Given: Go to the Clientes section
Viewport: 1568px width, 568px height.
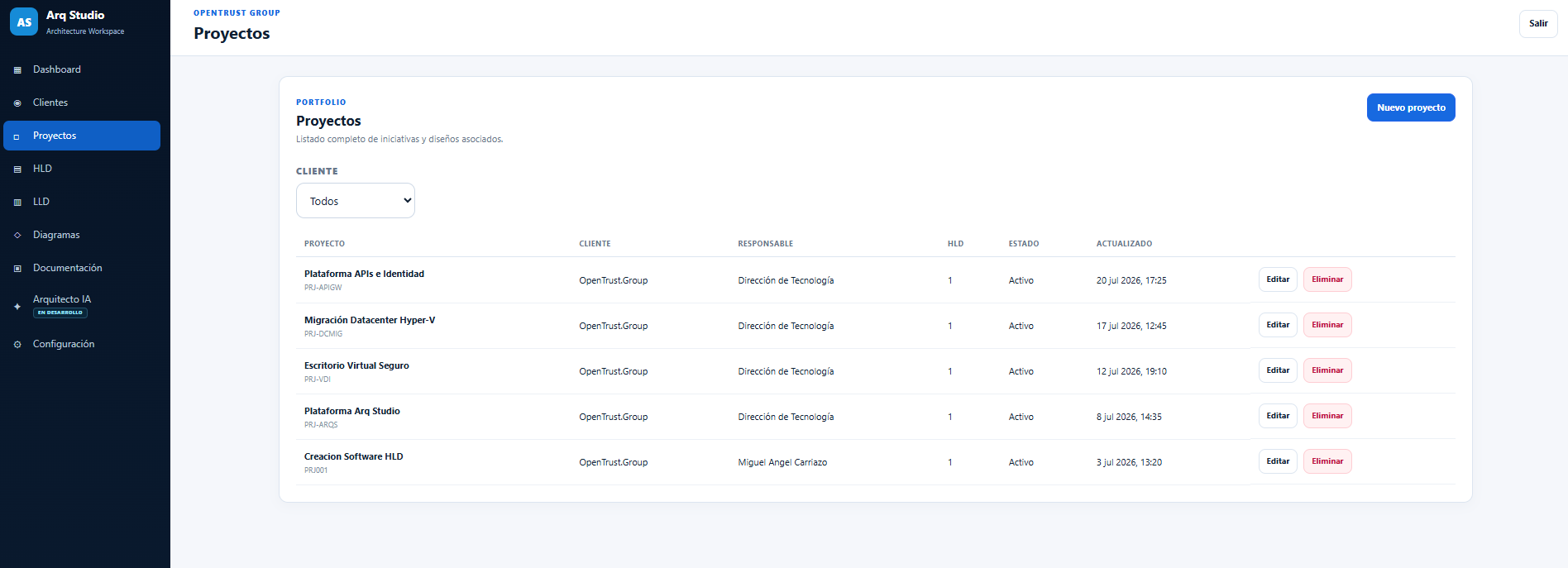Looking at the screenshot, I should [82, 103].
